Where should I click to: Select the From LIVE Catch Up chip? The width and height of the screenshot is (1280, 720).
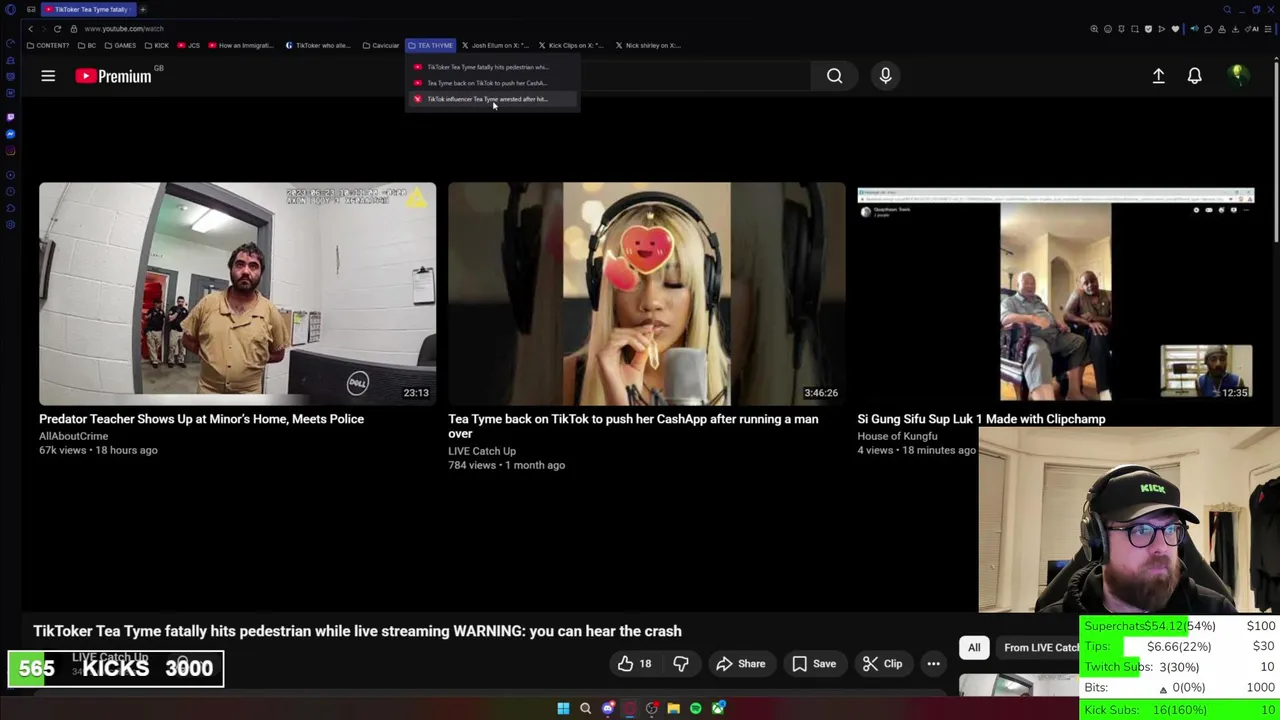point(1040,648)
